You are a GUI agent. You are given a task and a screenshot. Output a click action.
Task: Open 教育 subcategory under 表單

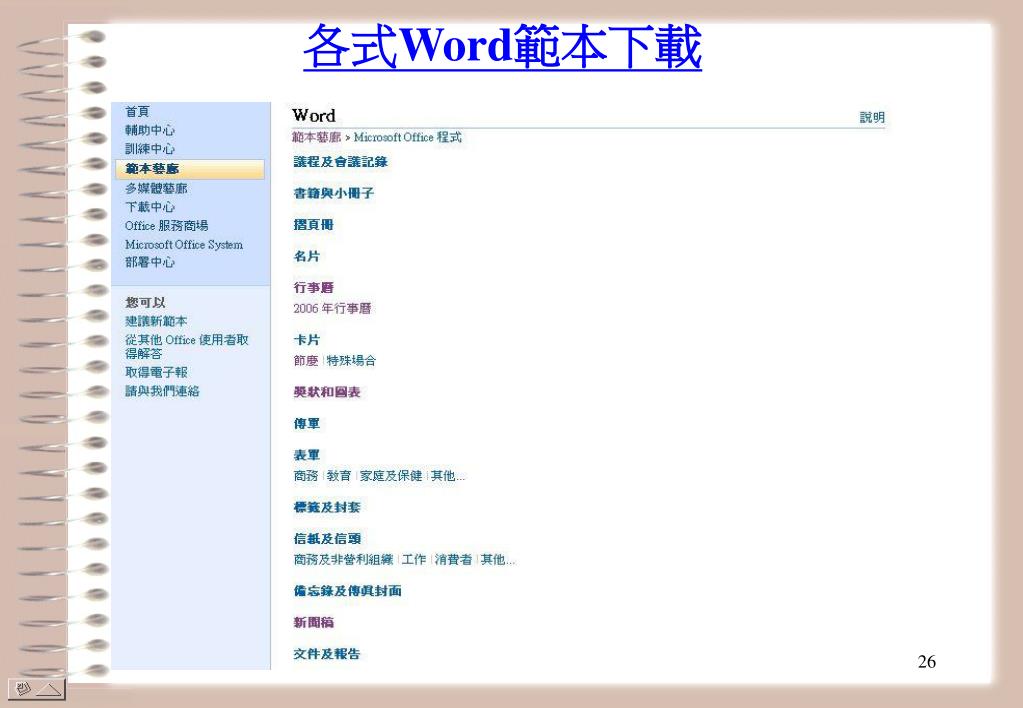point(339,476)
